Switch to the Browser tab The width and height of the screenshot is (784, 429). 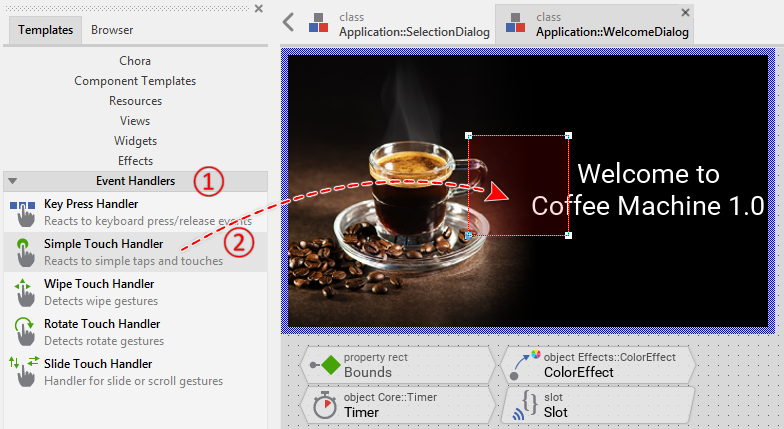(x=112, y=30)
